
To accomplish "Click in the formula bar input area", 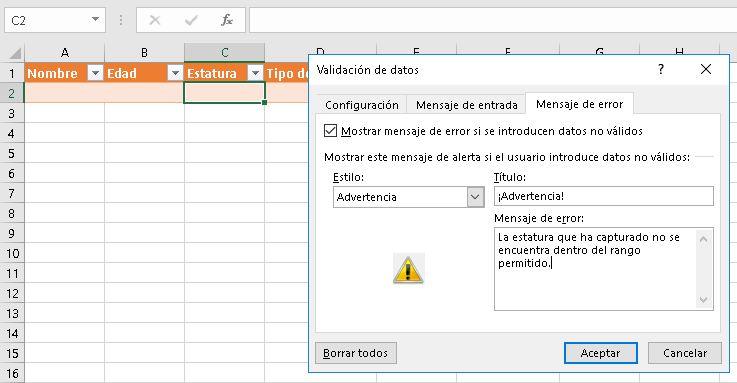I will tap(493, 20).
